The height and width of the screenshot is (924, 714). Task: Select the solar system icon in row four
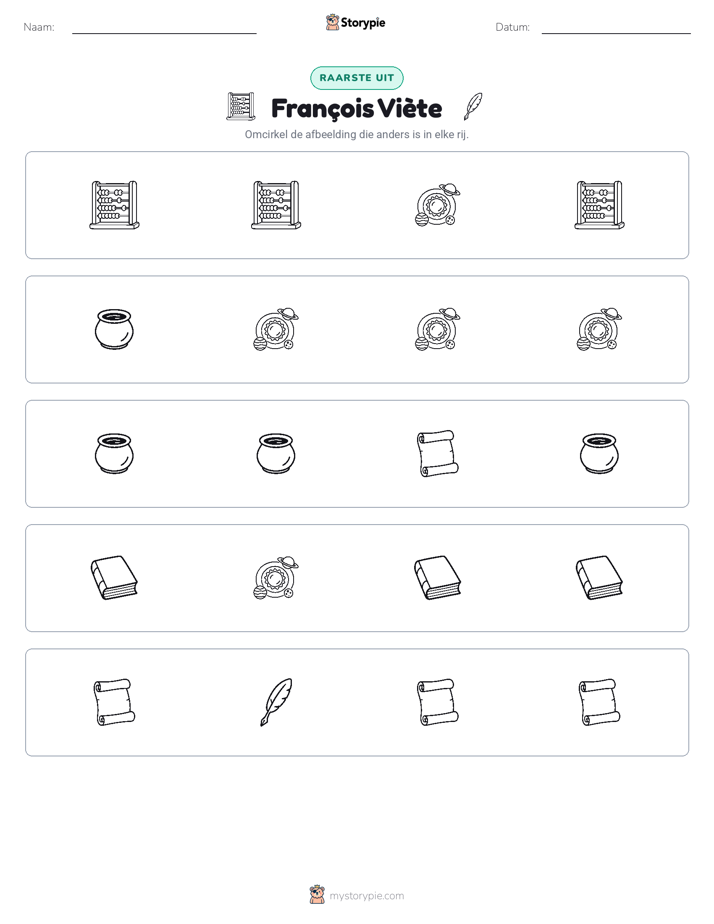pyautogui.click(x=276, y=578)
